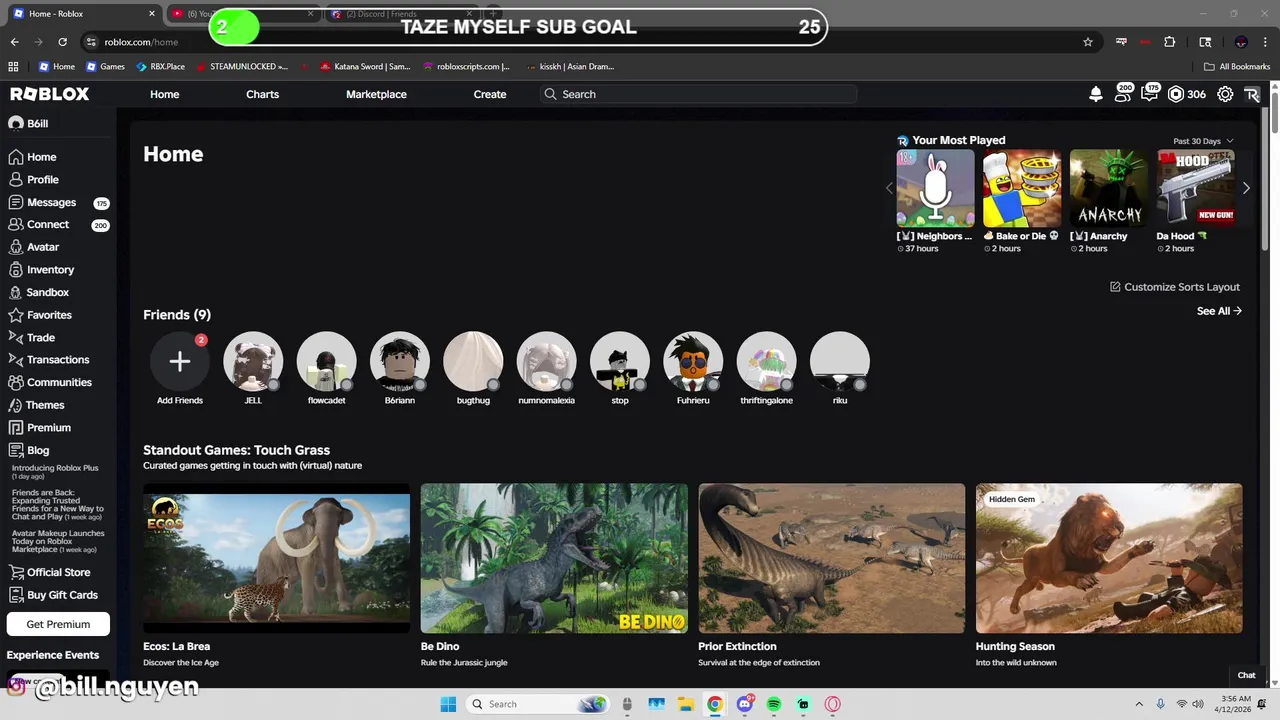Open Inventory in the sidebar
This screenshot has width=1280, height=720.
50,270
